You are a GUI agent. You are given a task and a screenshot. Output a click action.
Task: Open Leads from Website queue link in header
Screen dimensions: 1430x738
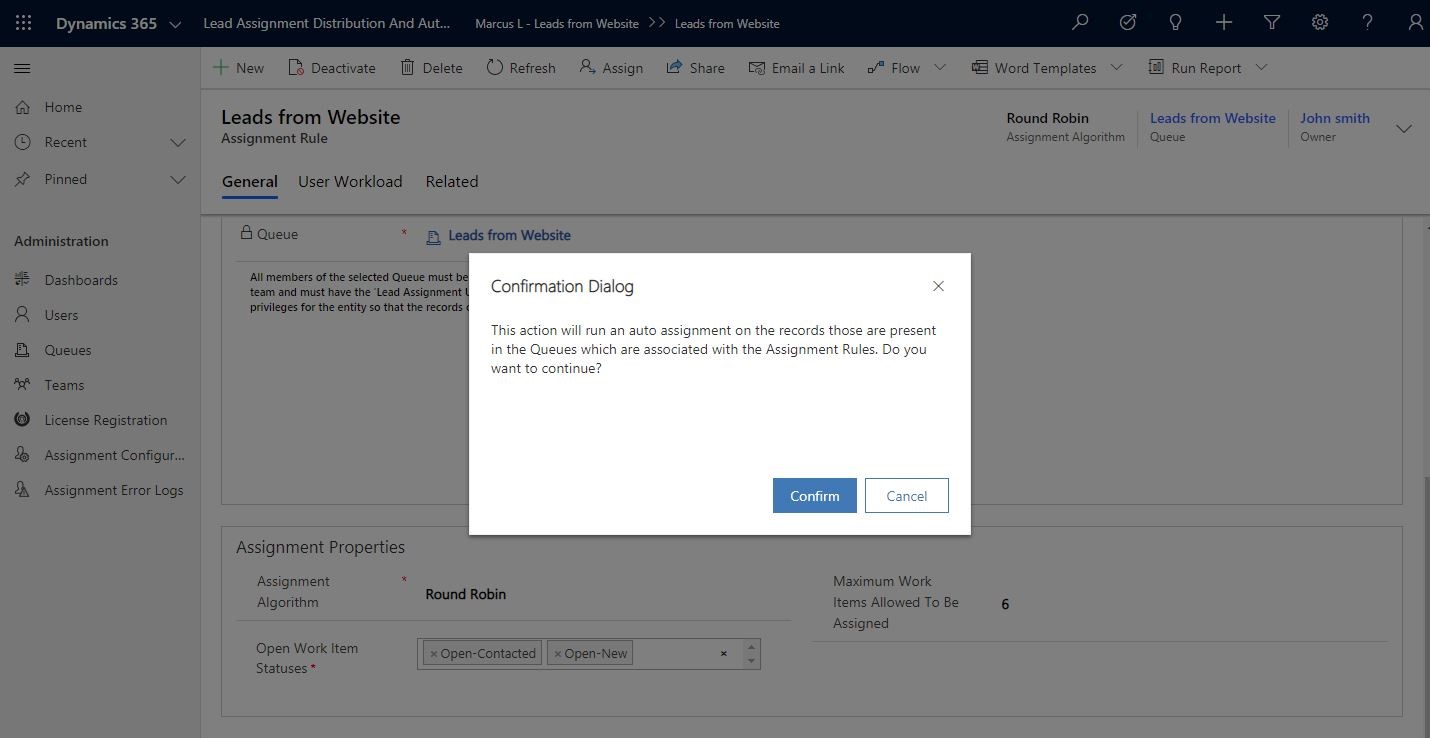(1213, 118)
